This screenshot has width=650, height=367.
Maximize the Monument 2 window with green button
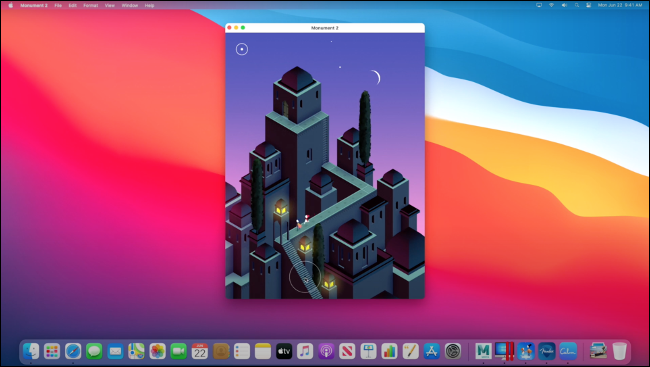click(x=243, y=28)
